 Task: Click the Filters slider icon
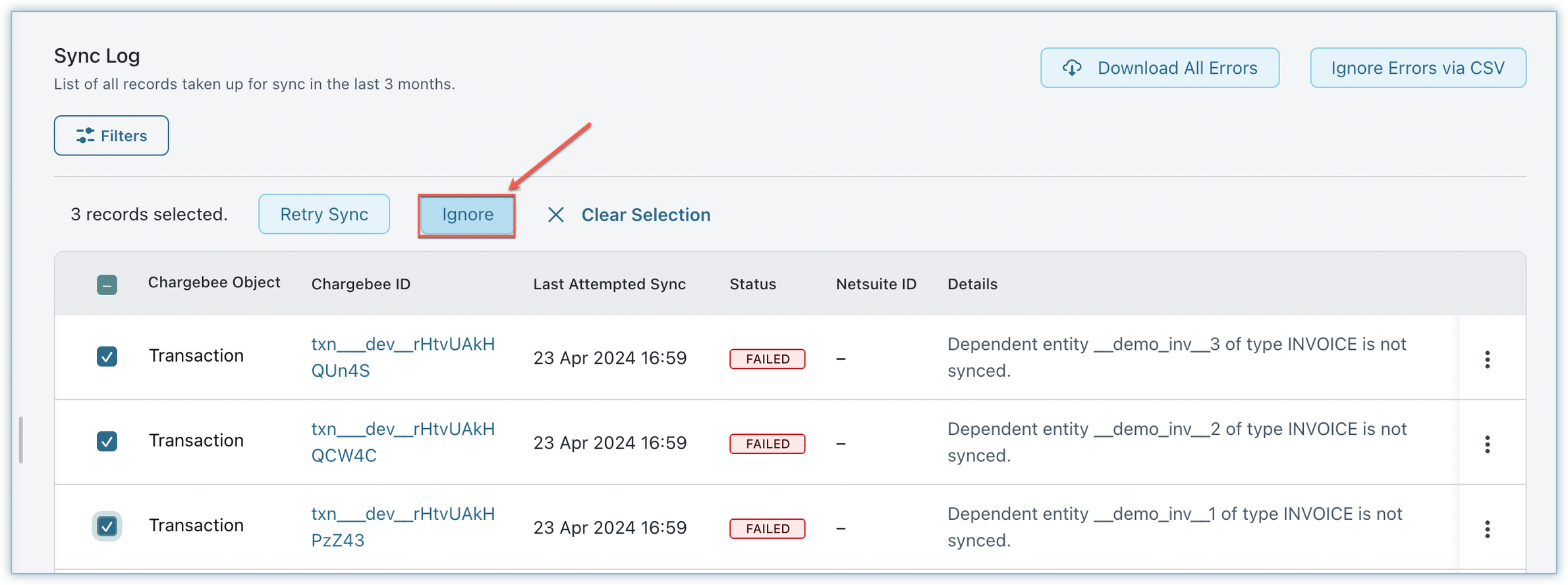coord(85,136)
